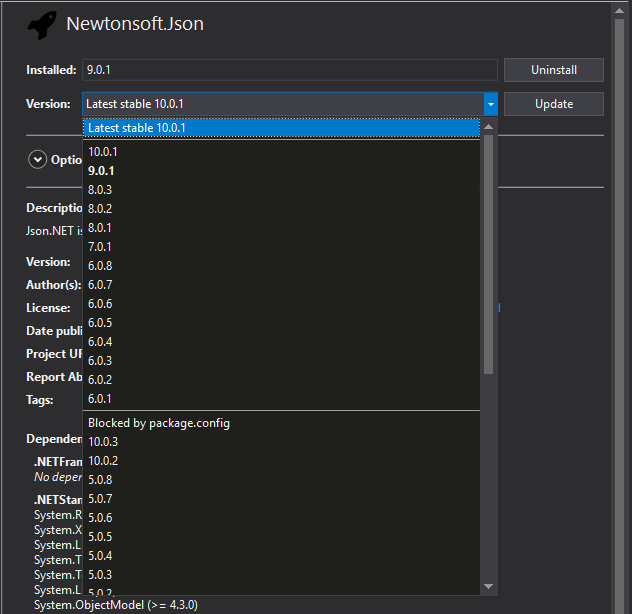Select version 6.0.1 in the list
632x614 pixels.
[101, 399]
